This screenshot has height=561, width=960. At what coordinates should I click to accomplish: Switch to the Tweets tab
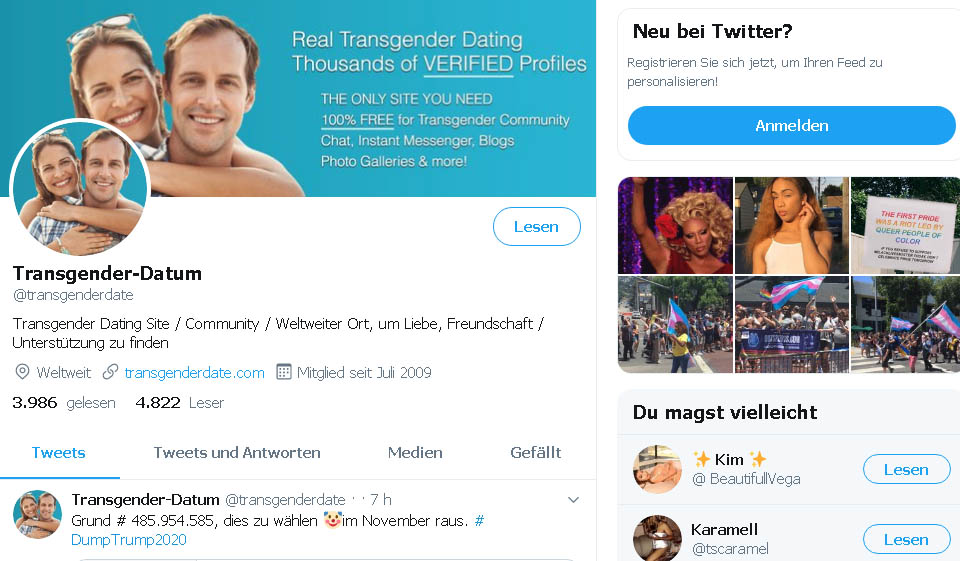[x=58, y=452]
